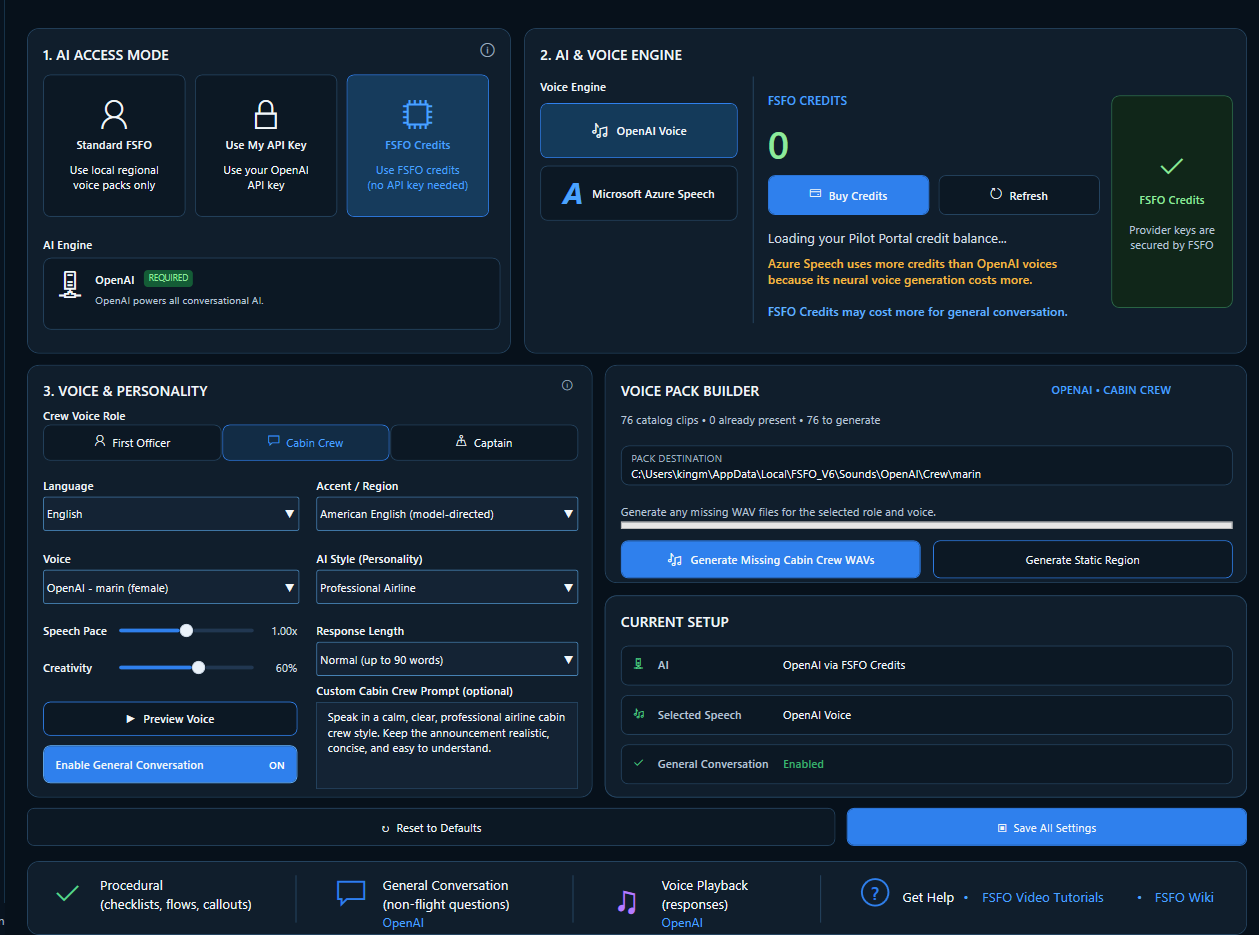Open the FSFO Video Tutorials link

click(1043, 897)
